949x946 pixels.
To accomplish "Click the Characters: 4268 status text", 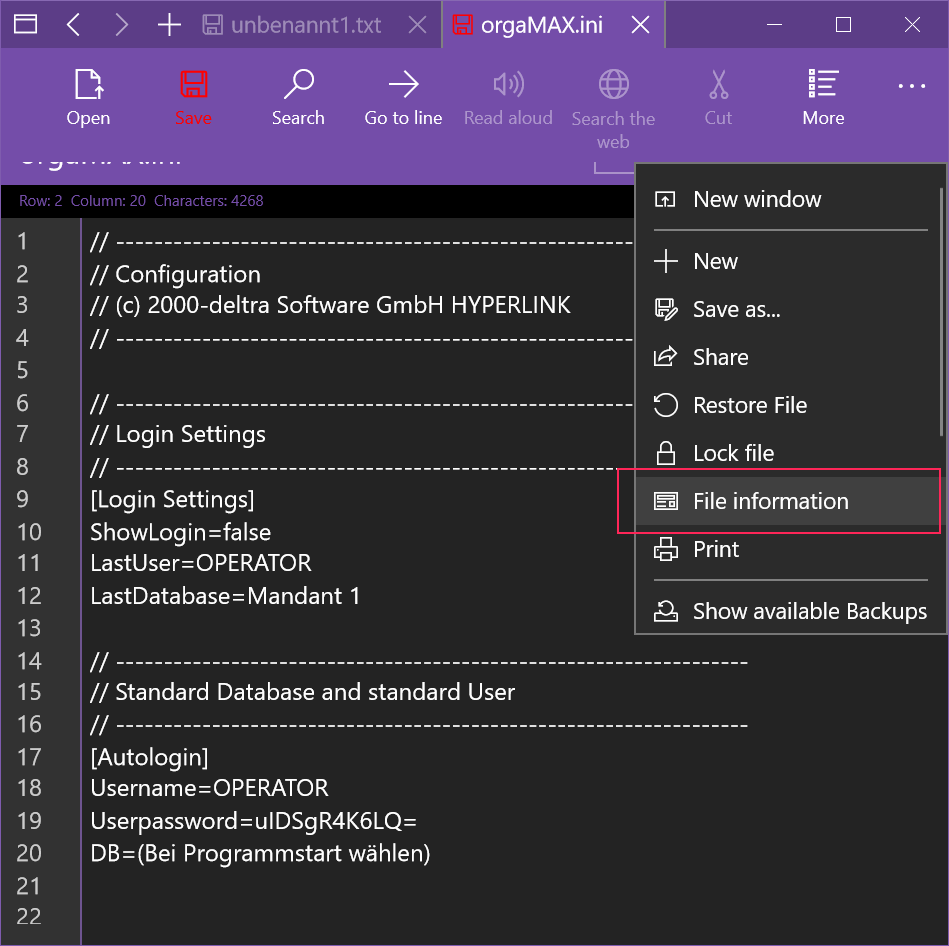I will click(x=209, y=201).
